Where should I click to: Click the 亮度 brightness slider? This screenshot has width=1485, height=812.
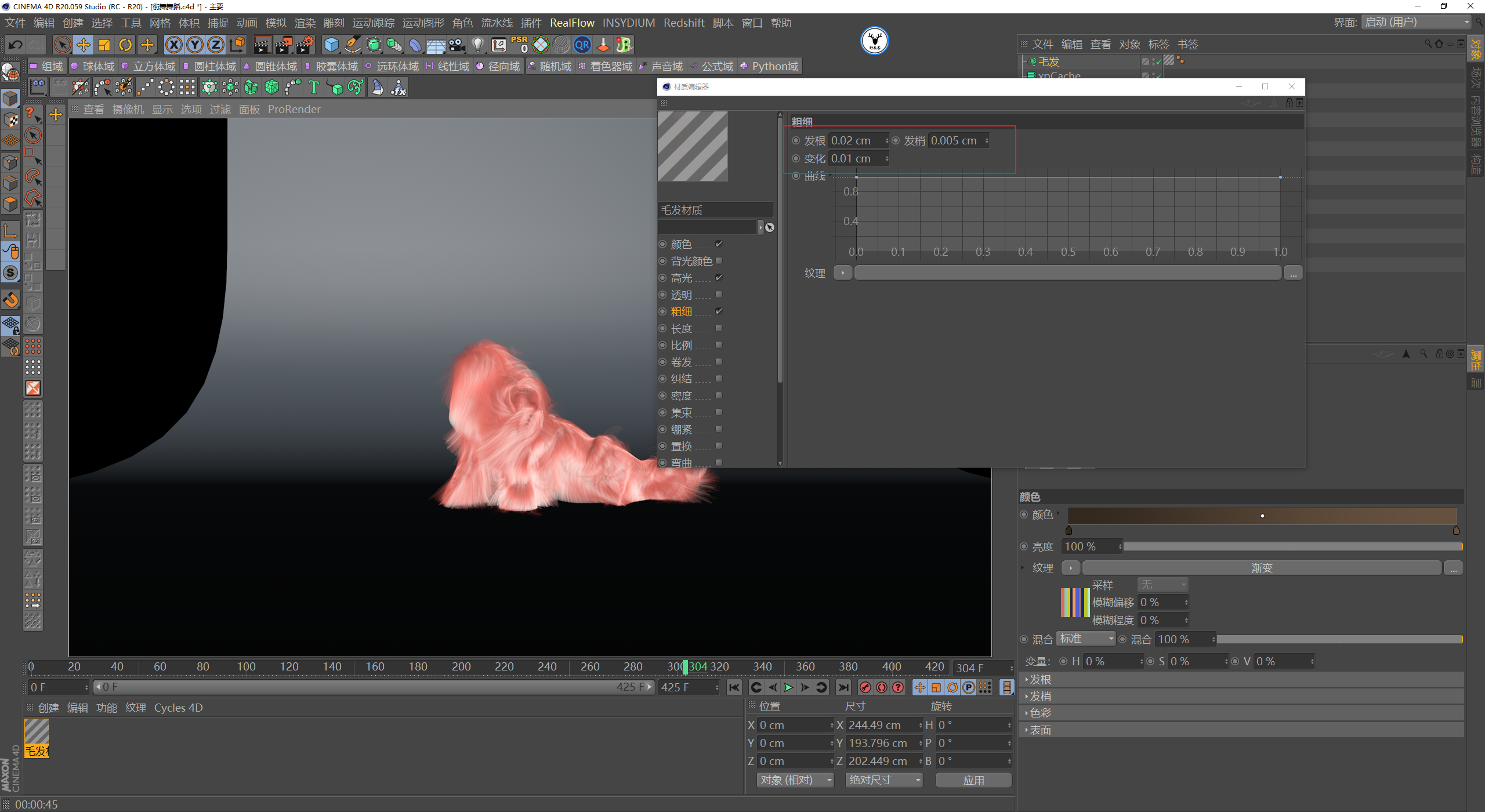1292,546
